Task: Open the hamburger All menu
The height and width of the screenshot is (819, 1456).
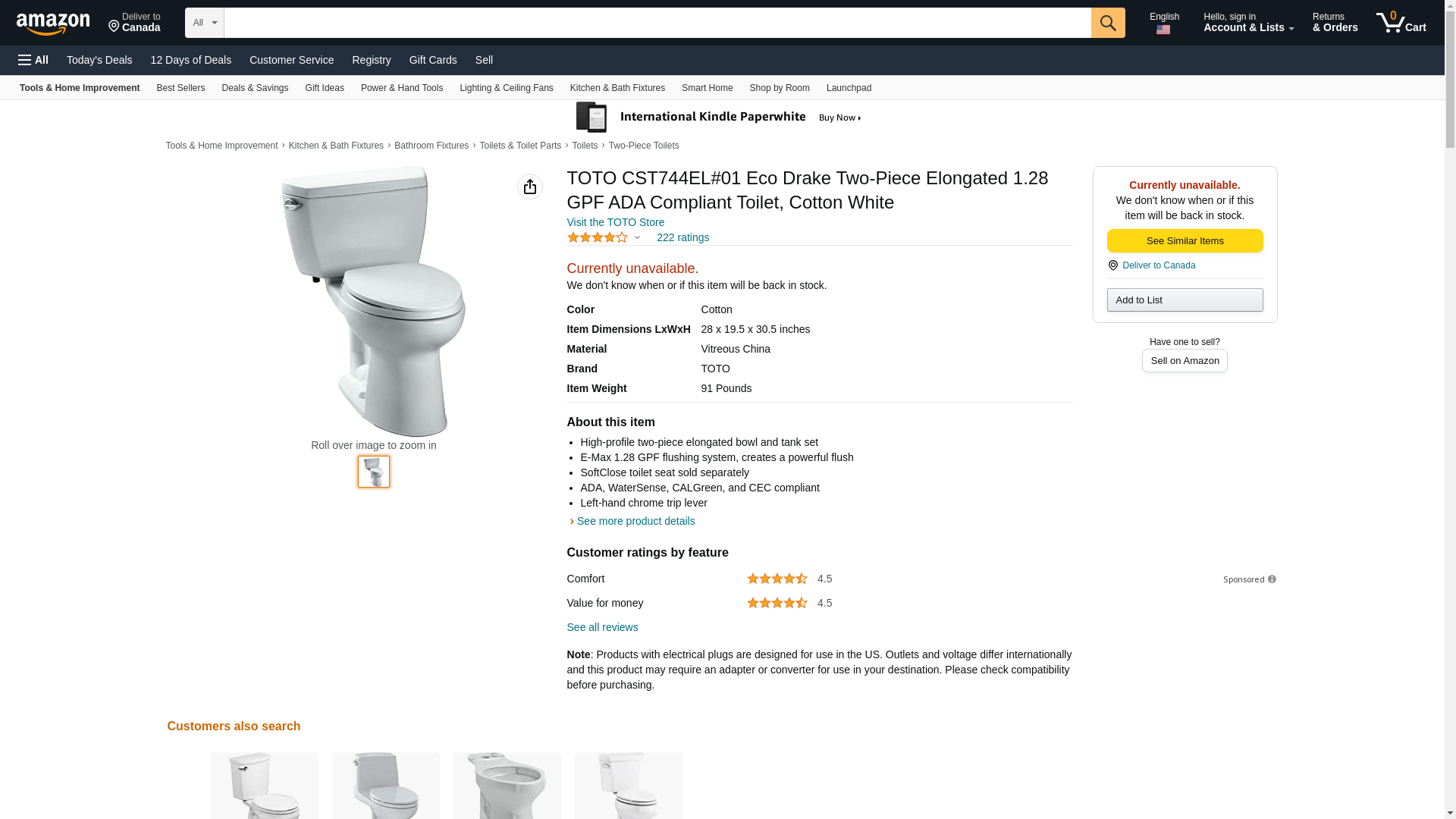Action: pos(33,60)
